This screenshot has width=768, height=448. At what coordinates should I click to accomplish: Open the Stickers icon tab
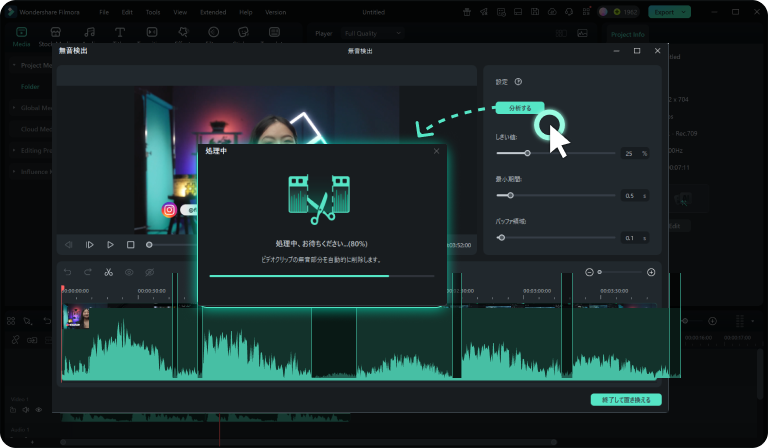coord(243,32)
